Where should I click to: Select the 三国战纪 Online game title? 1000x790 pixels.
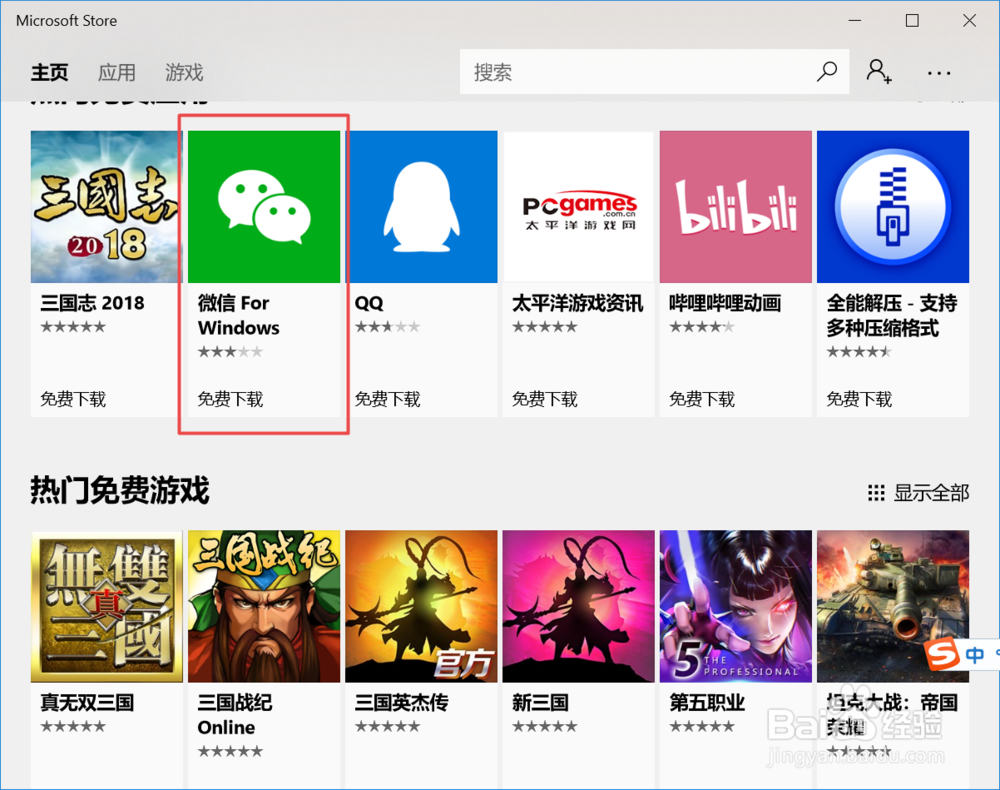pyautogui.click(x=235, y=715)
